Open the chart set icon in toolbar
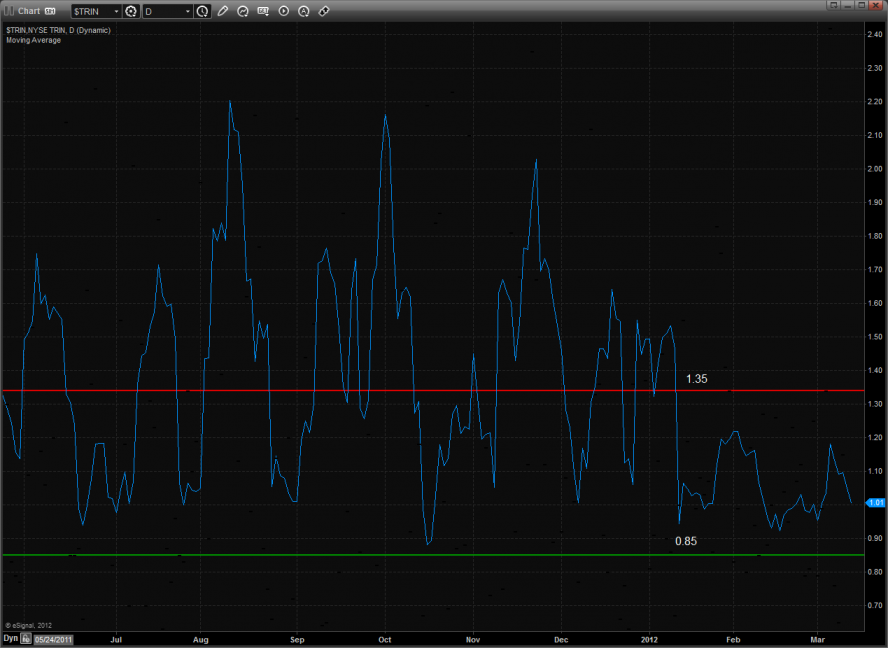The width and height of the screenshot is (888, 648). (264, 12)
